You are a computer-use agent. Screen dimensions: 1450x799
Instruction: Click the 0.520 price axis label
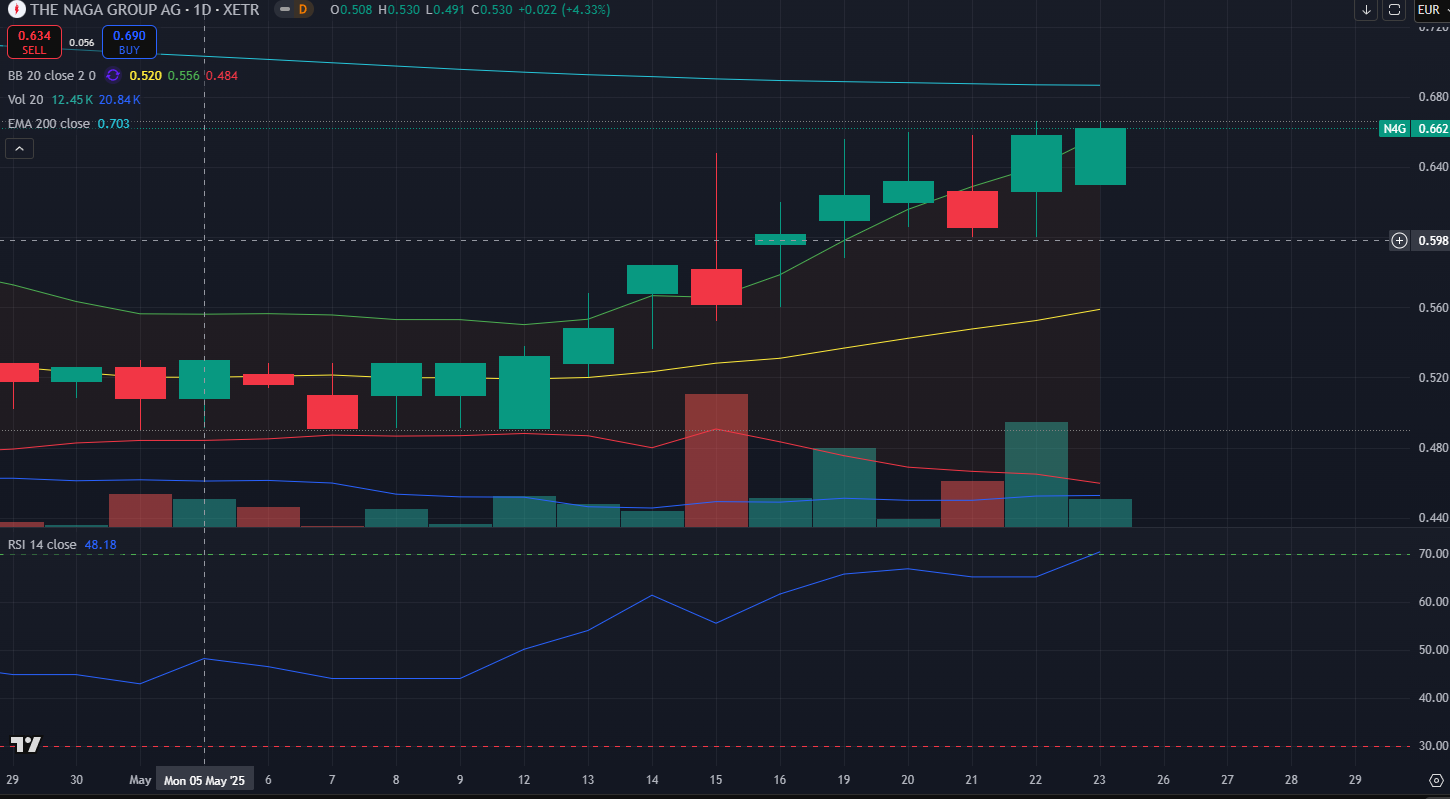pyautogui.click(x=1433, y=378)
